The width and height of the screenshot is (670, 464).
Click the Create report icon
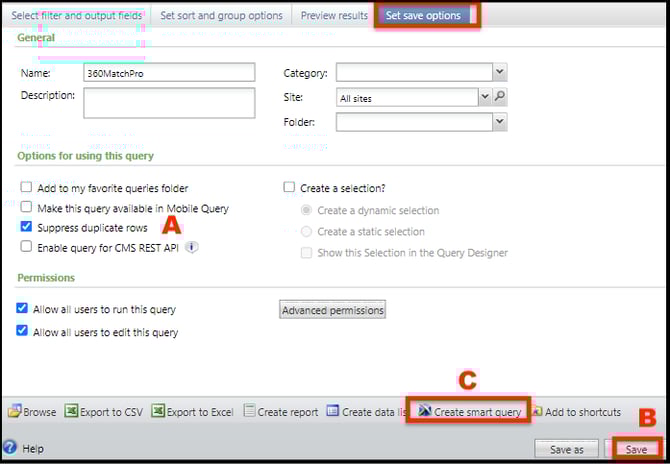tap(249, 412)
